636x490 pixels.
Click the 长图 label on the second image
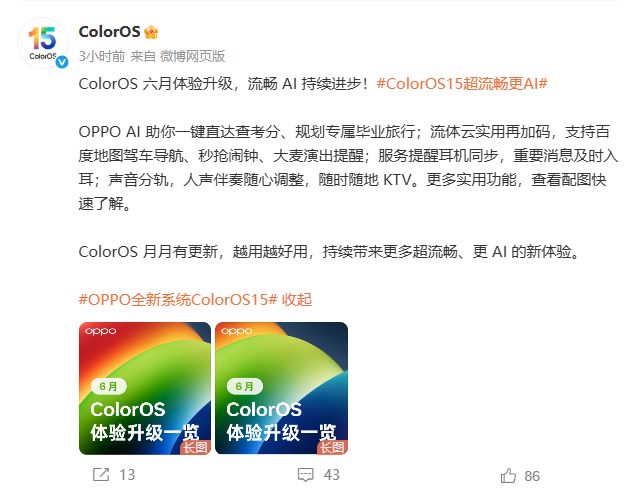point(332,447)
